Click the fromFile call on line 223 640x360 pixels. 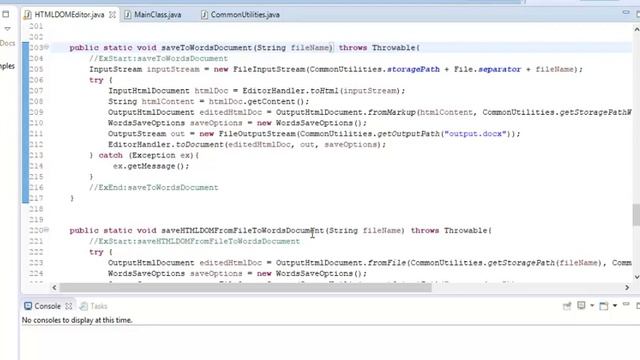[387, 263]
